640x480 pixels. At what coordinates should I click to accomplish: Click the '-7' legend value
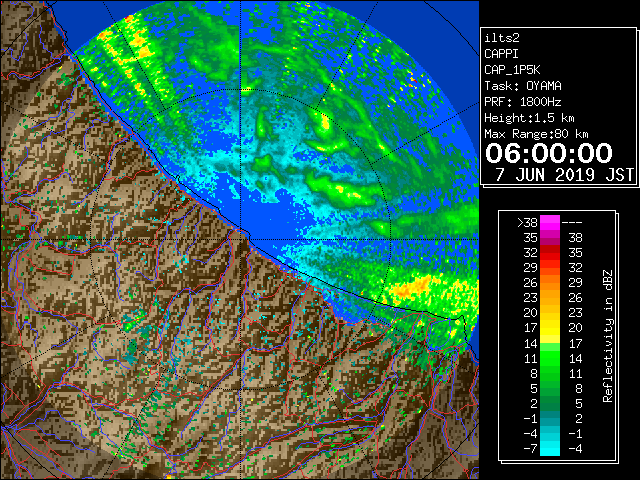531,448
